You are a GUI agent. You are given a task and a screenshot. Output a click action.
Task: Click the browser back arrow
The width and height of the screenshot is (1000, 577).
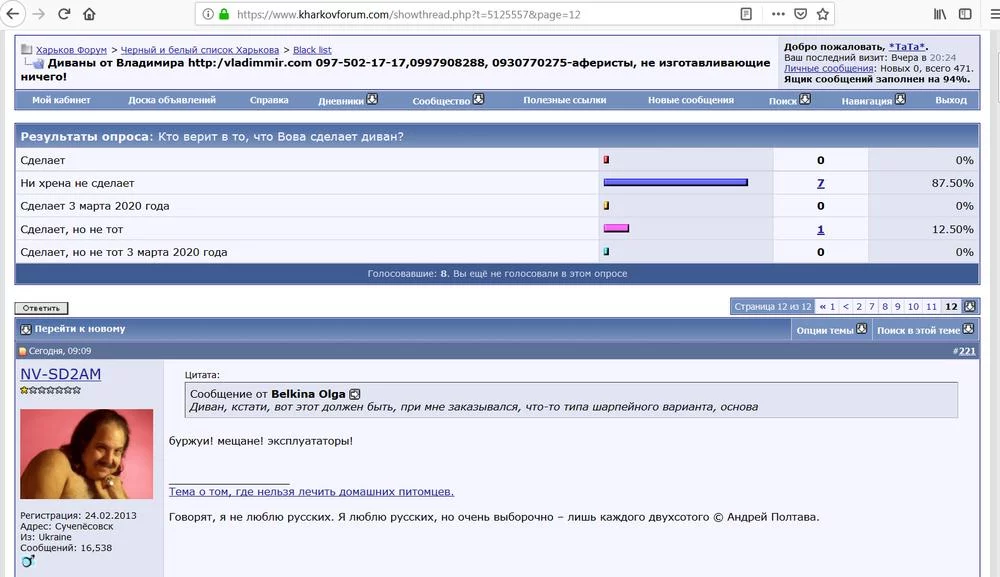tap(13, 14)
